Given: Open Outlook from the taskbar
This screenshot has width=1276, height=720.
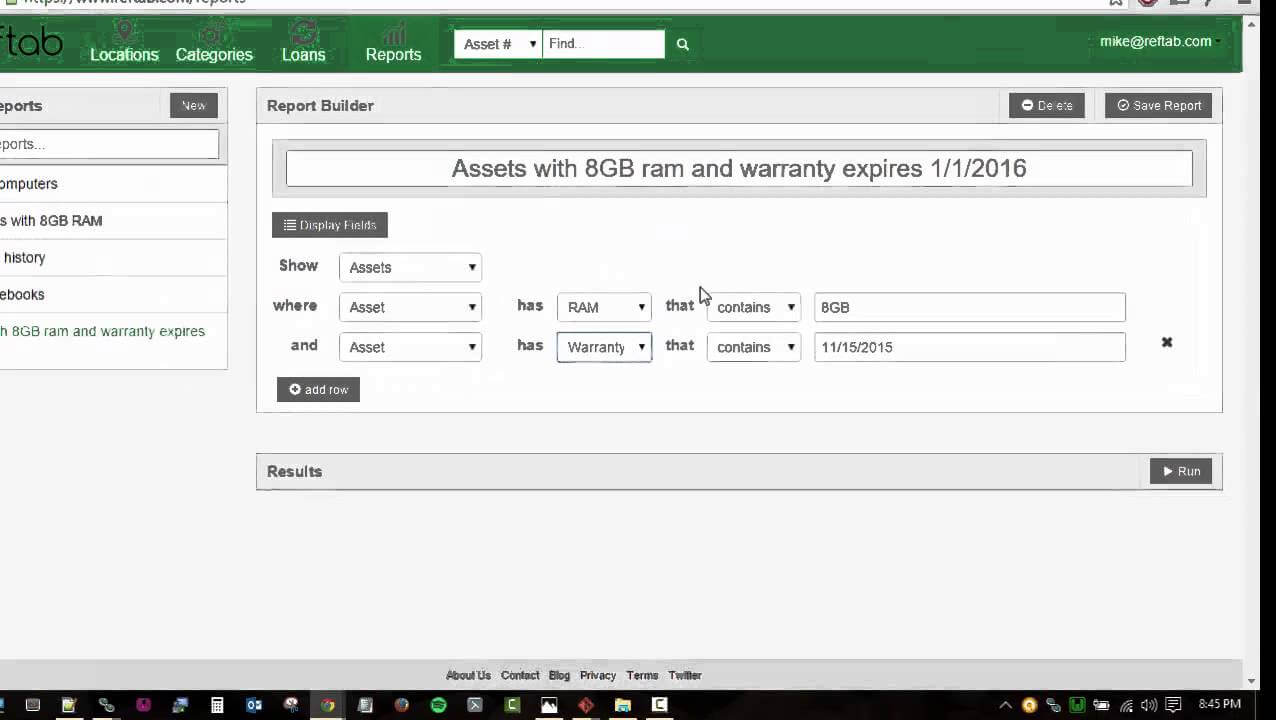Looking at the screenshot, I should pyautogui.click(x=254, y=705).
